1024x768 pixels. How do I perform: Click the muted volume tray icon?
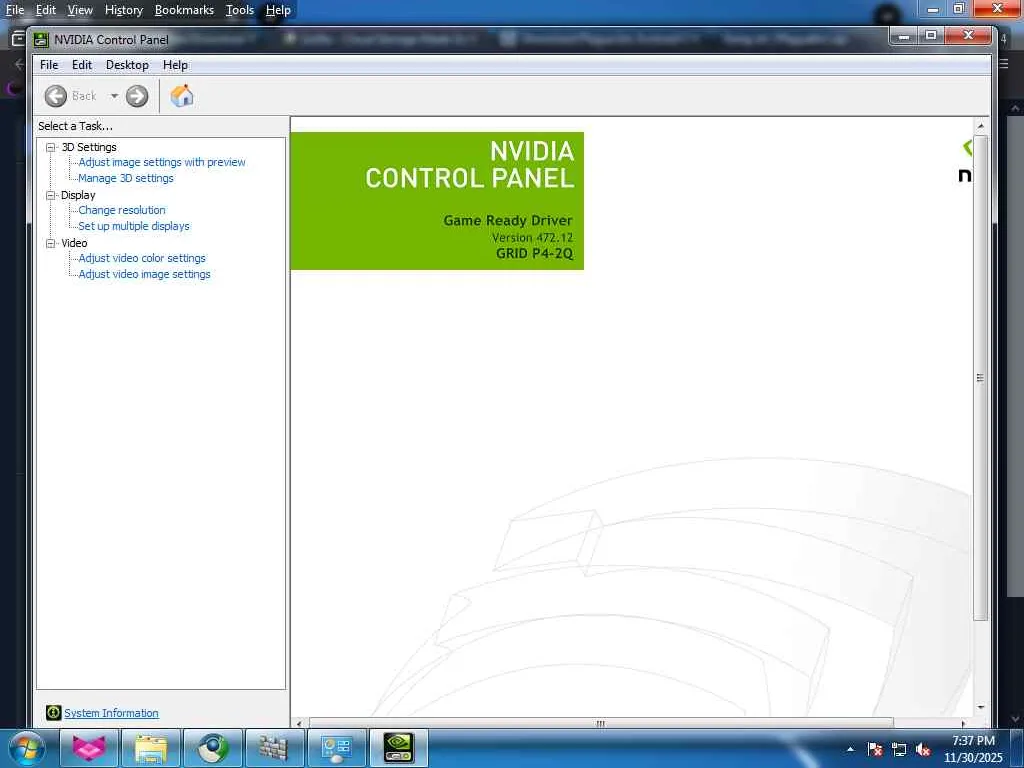pyautogui.click(x=923, y=750)
